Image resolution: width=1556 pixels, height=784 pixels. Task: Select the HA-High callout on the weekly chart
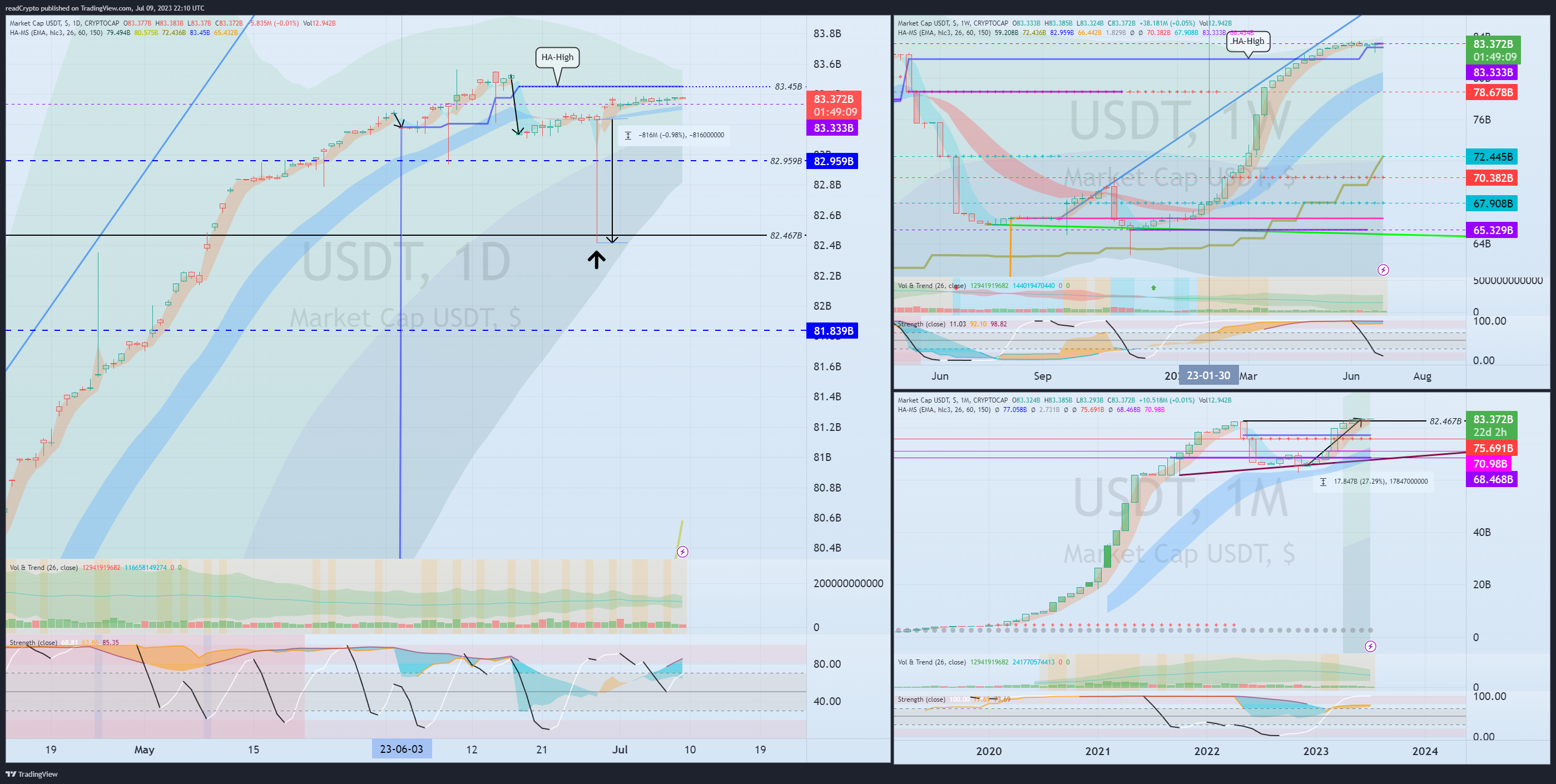tap(1248, 41)
